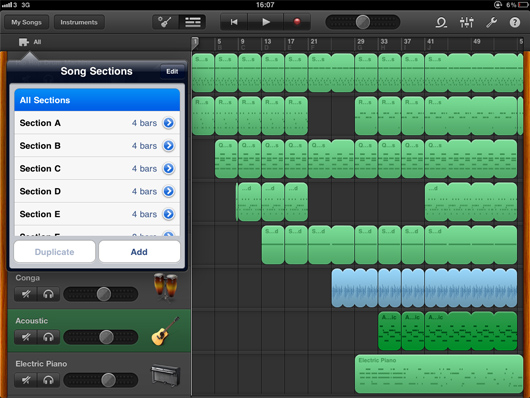Image resolution: width=530 pixels, height=398 pixels.
Task: Add a new song section
Action: coord(139,252)
